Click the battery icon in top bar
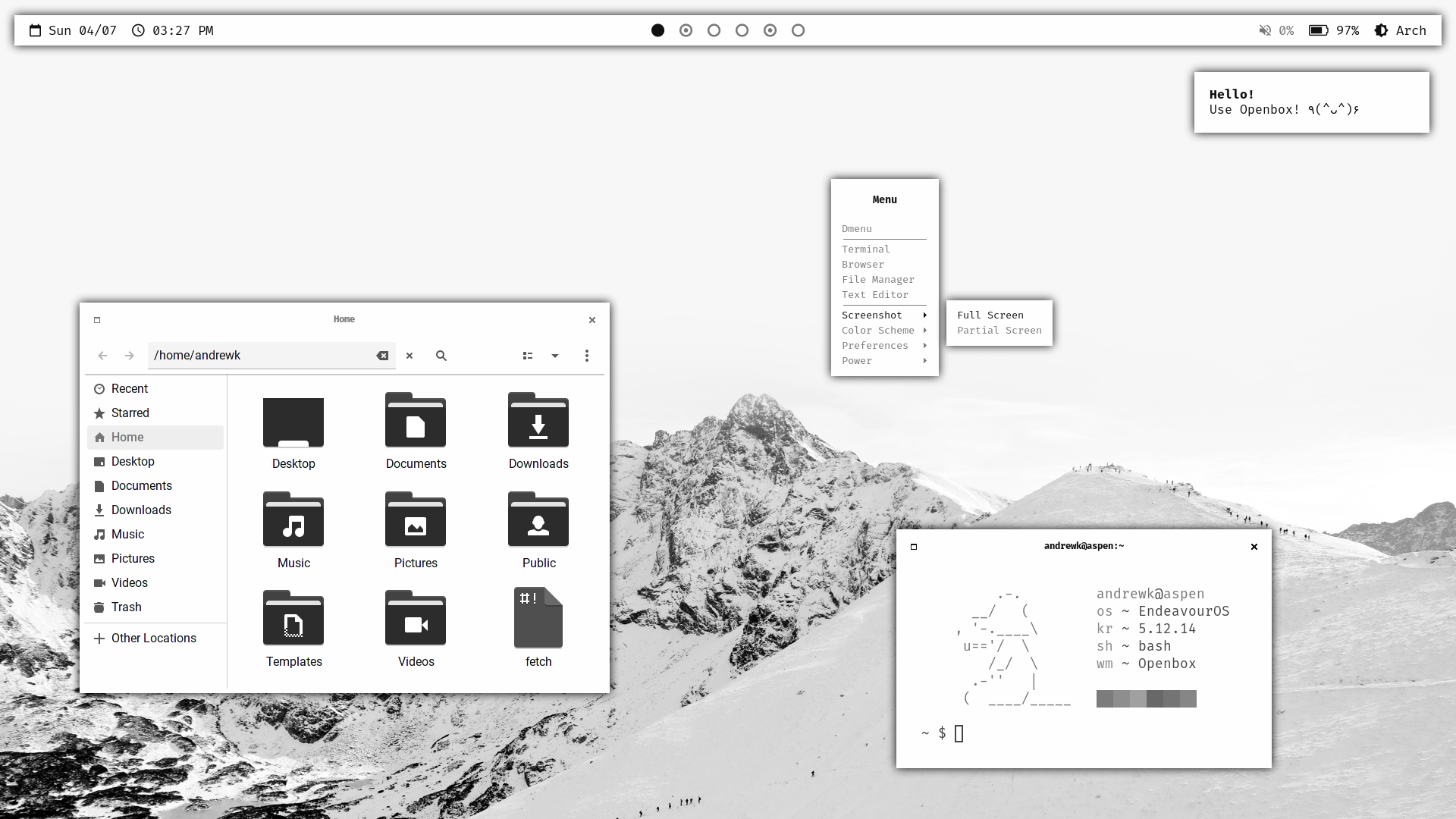Image resolution: width=1456 pixels, height=819 pixels. click(x=1318, y=30)
